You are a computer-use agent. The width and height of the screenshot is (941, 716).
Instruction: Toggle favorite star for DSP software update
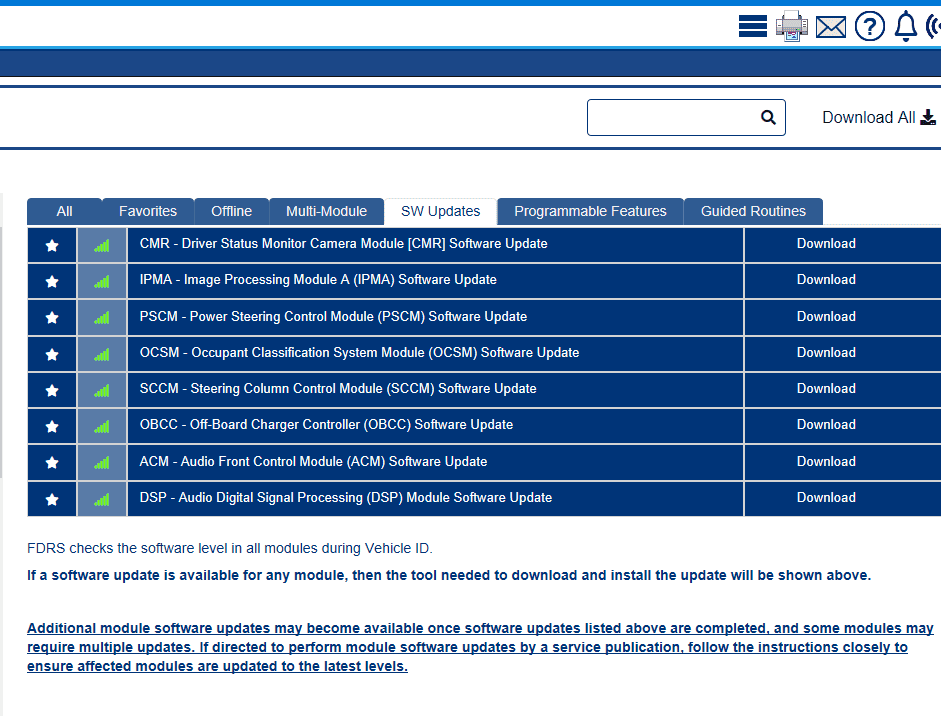point(52,499)
